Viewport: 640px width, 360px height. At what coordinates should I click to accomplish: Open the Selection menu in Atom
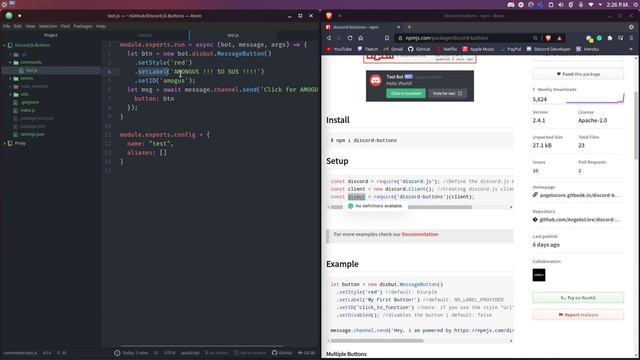tap(48, 26)
